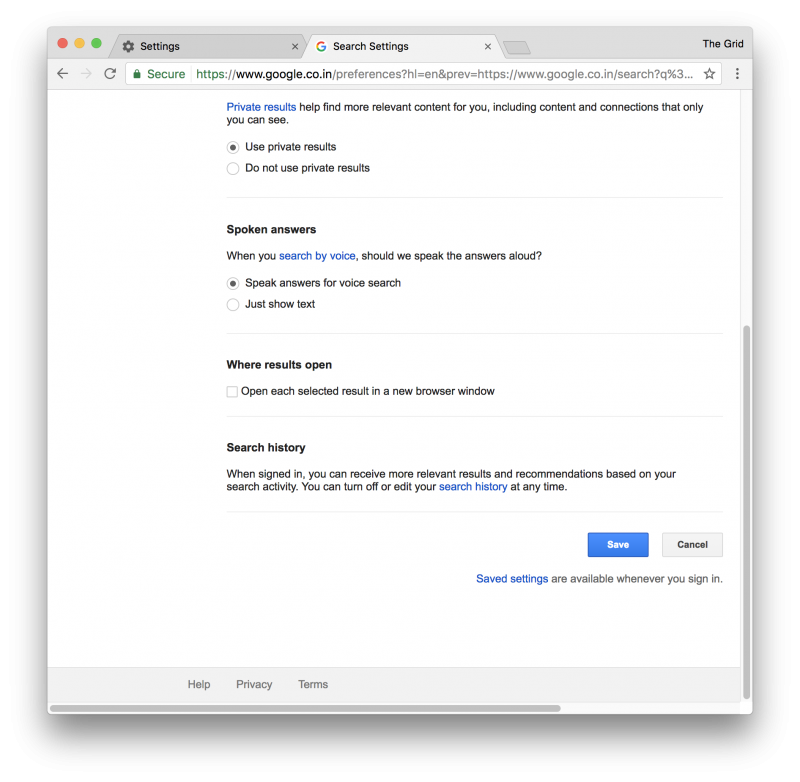Click the gear icon on the Settings tab
This screenshot has width=800, height=782.
tap(128, 46)
